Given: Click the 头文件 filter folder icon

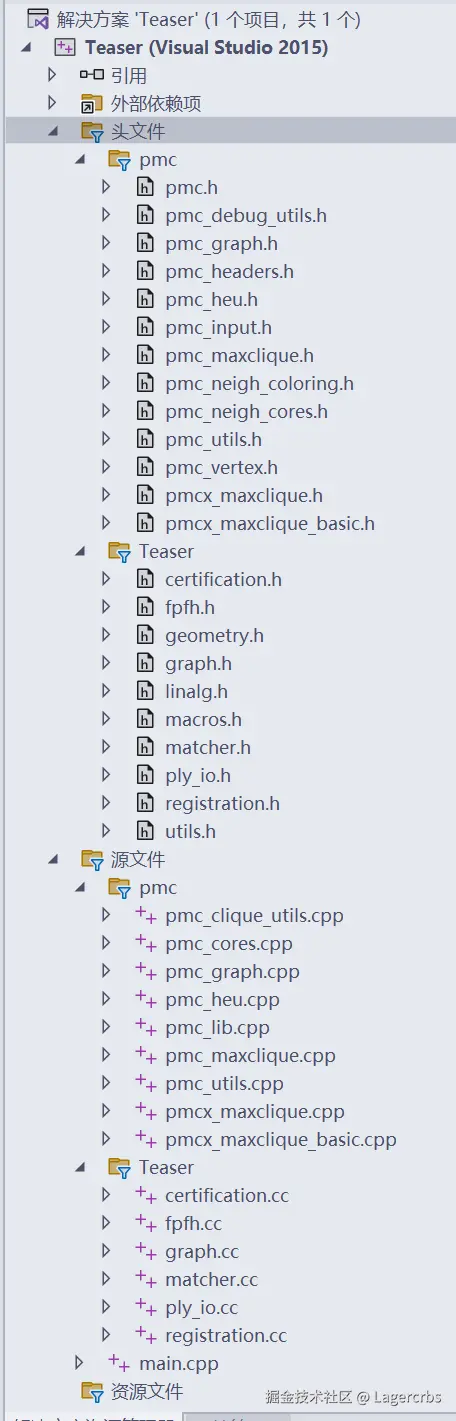Looking at the screenshot, I should tap(92, 131).
